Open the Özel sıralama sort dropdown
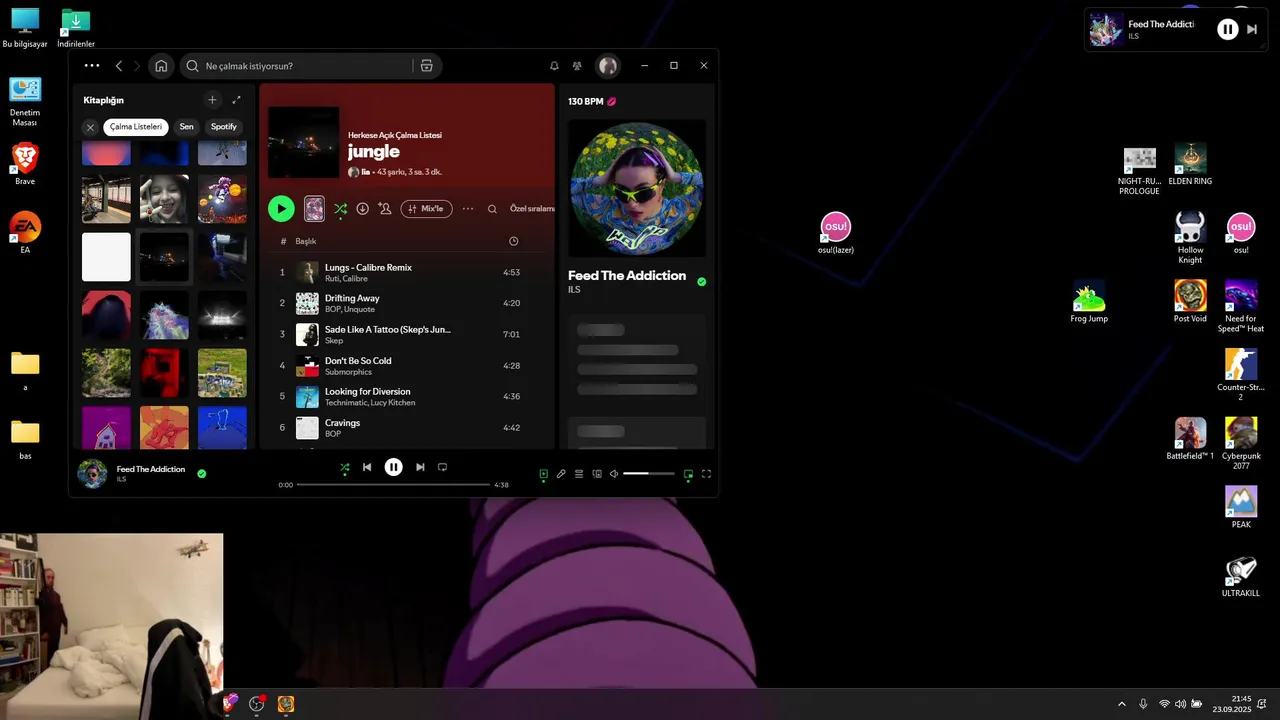 [x=532, y=209]
